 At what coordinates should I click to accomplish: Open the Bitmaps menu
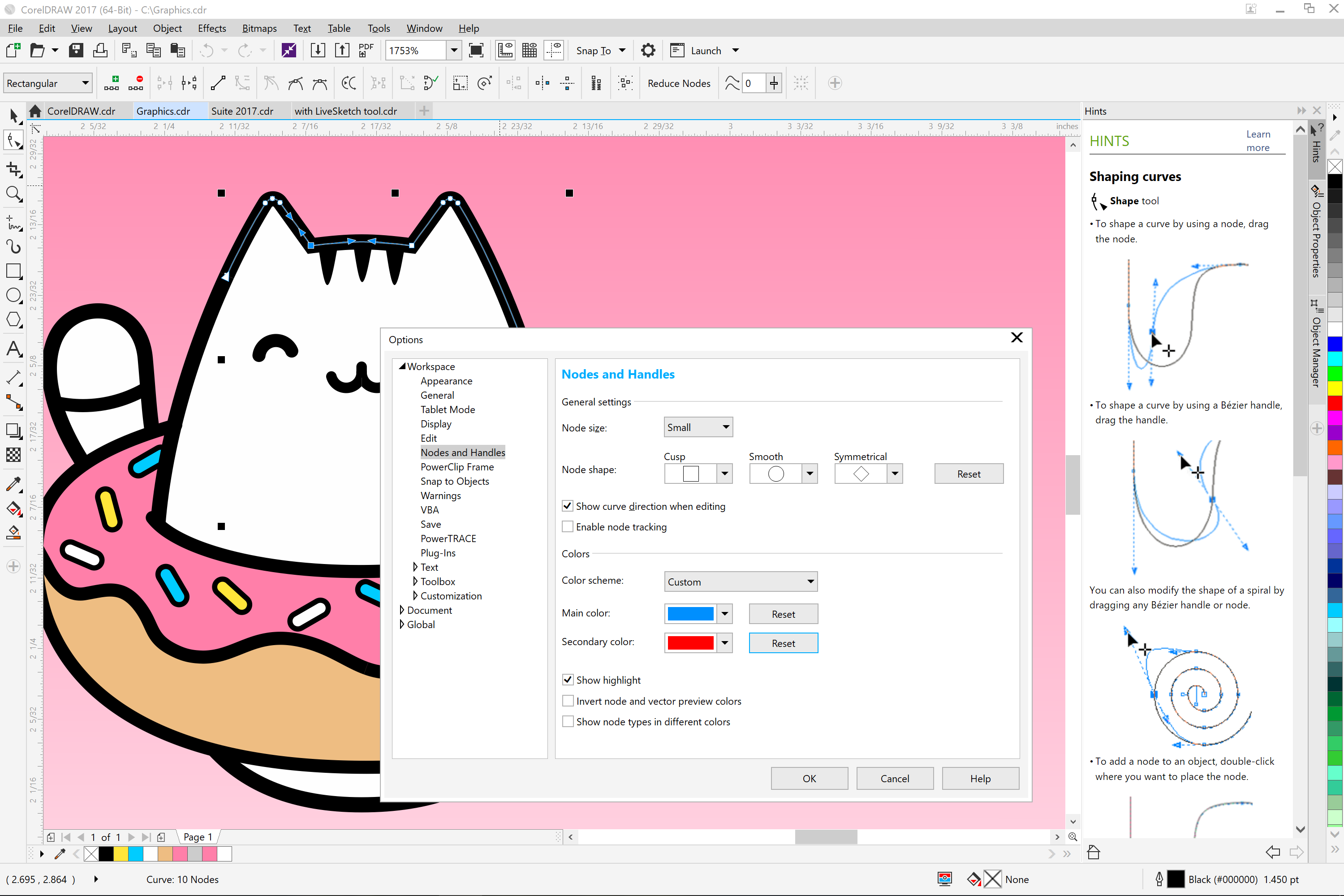[259, 28]
